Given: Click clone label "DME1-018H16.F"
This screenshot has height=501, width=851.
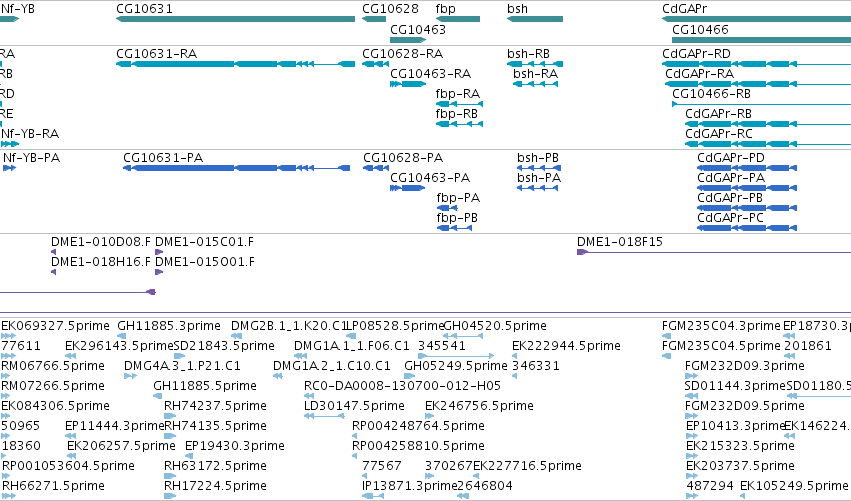Looking at the screenshot, I should coord(101,262).
